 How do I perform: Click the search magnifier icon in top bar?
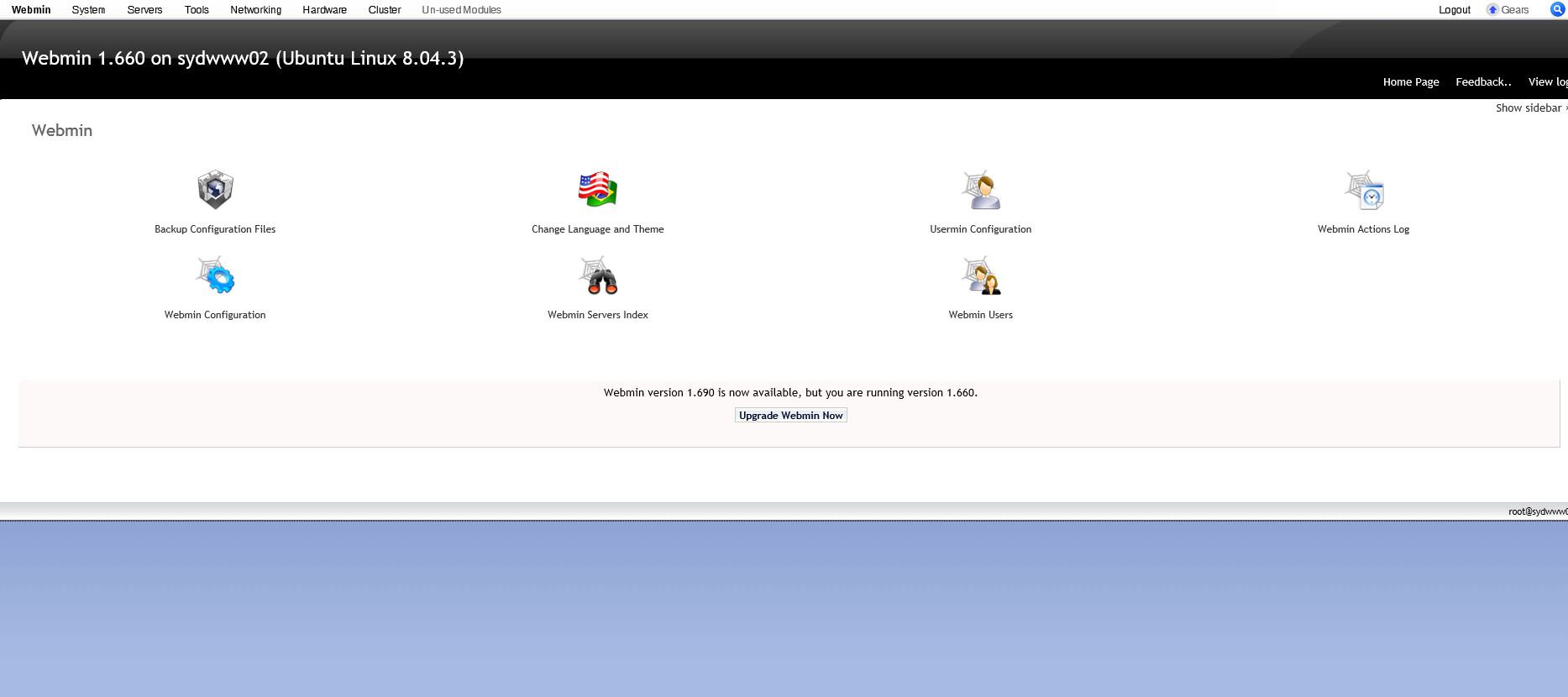pos(1557,9)
